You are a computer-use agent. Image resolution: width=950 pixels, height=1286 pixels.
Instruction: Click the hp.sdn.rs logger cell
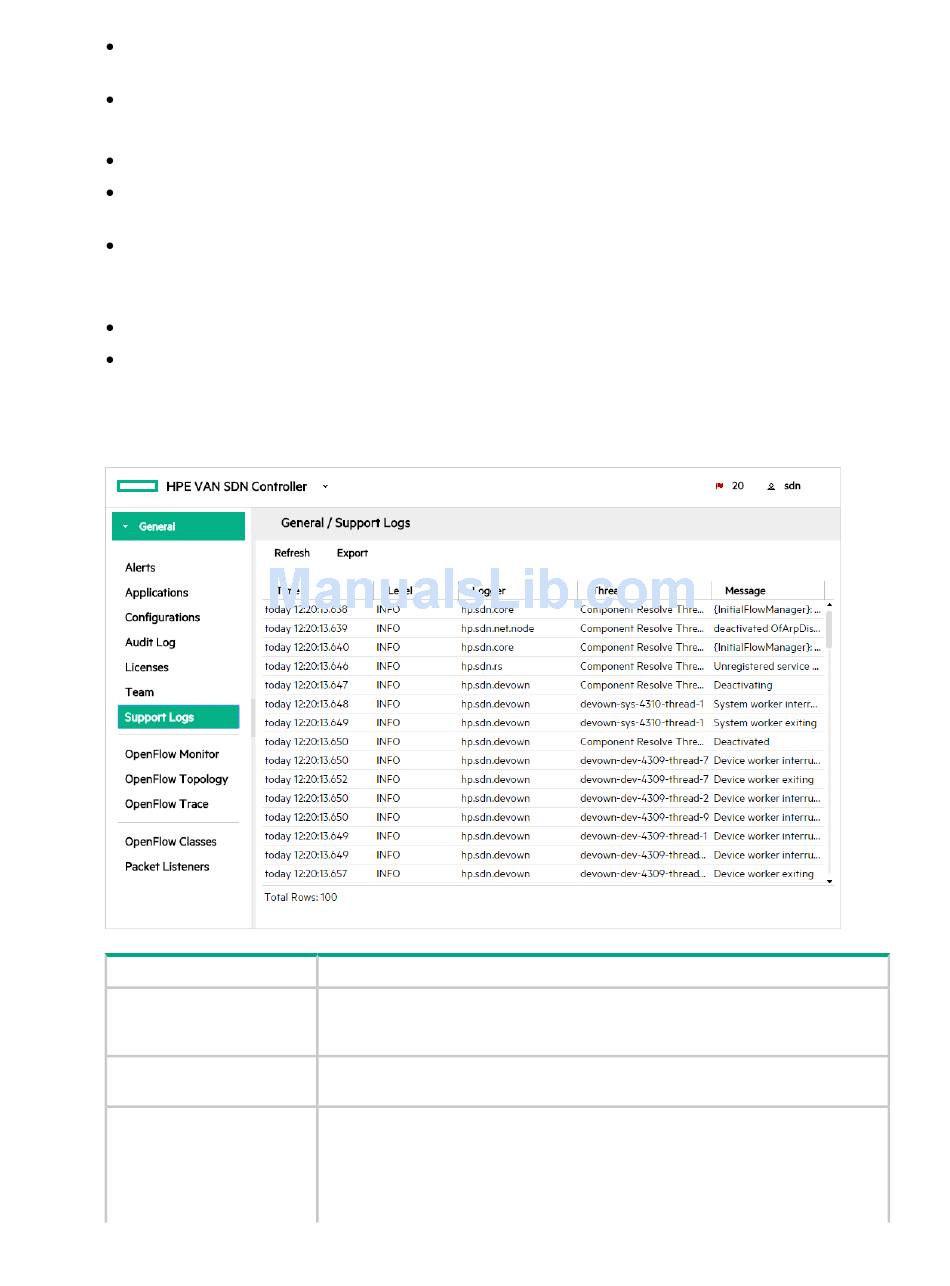(x=481, y=667)
